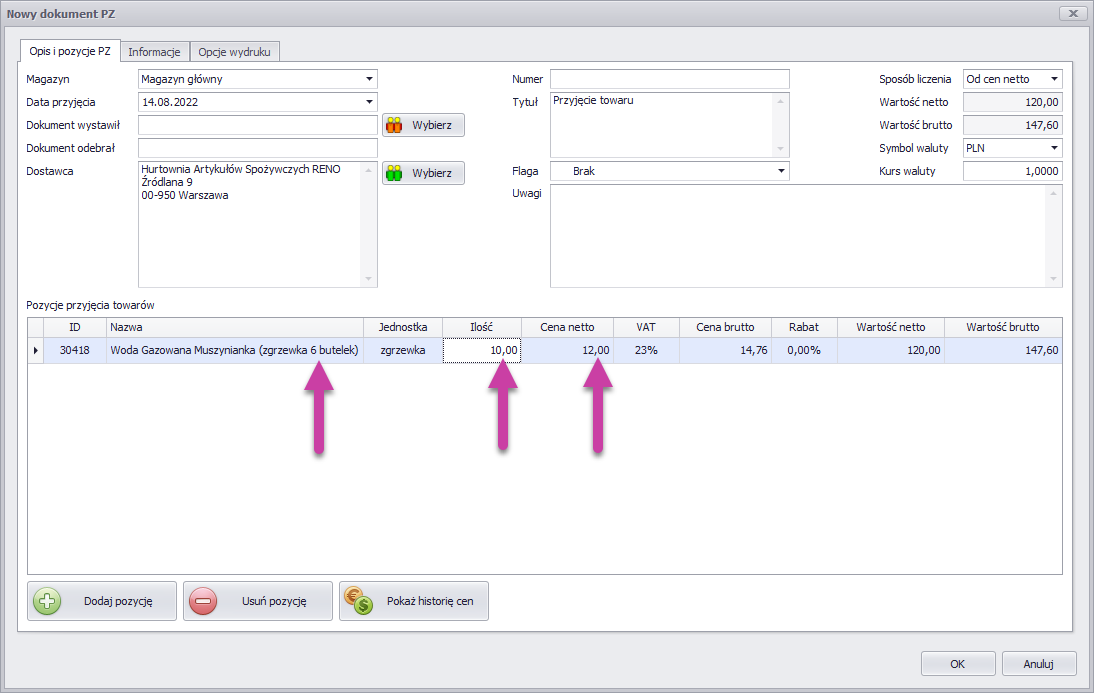1094x693 pixels.
Task: Click the Cena netto column header
Action: [567, 327]
